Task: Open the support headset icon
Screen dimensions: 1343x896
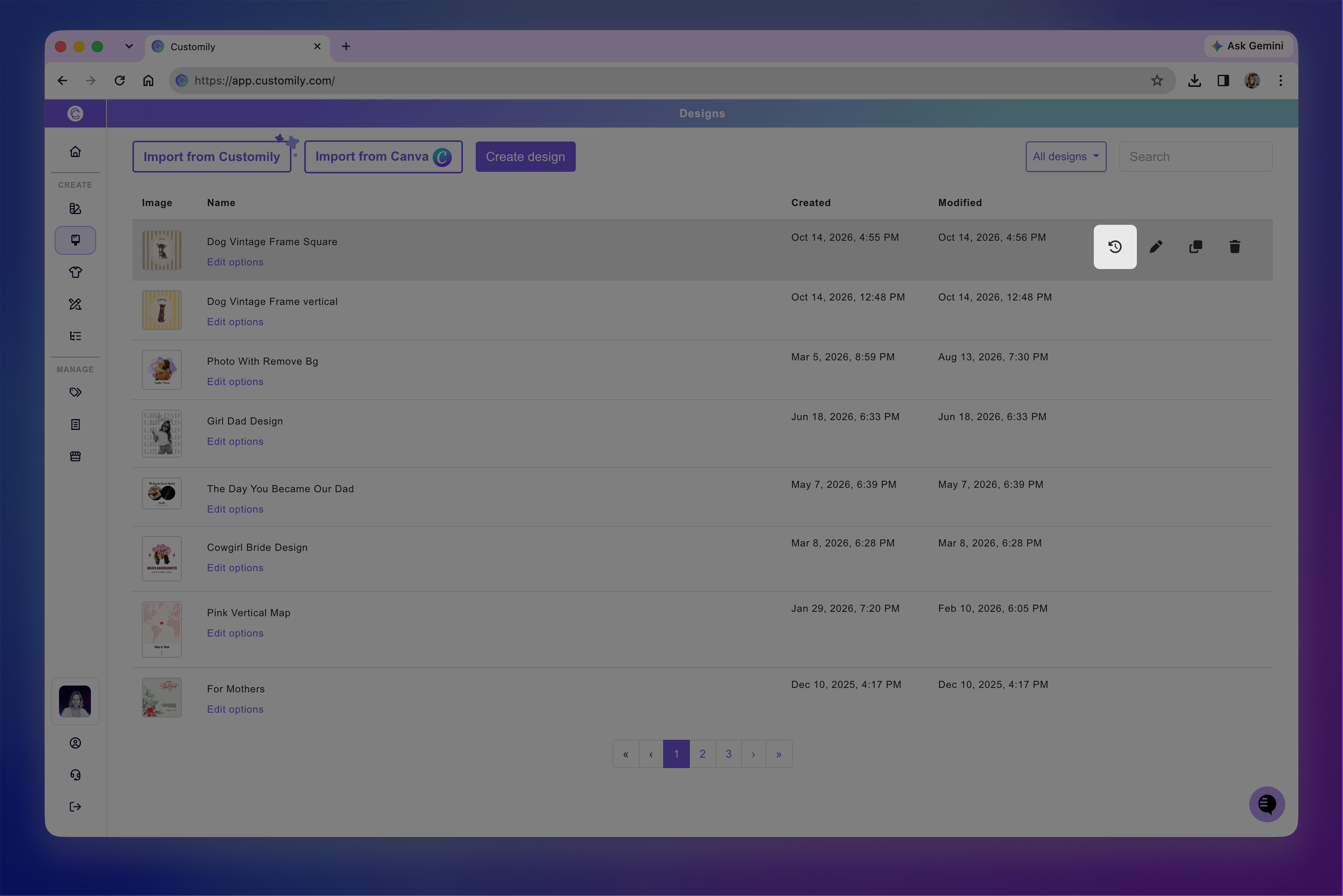Action: click(75, 775)
